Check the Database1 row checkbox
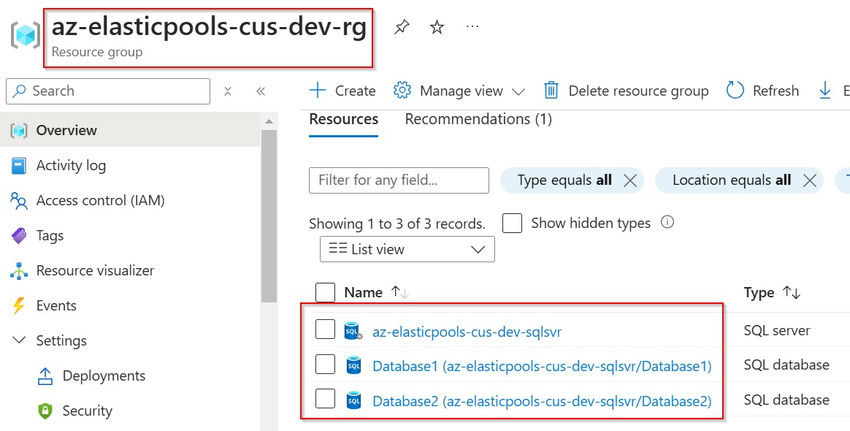 (x=325, y=364)
